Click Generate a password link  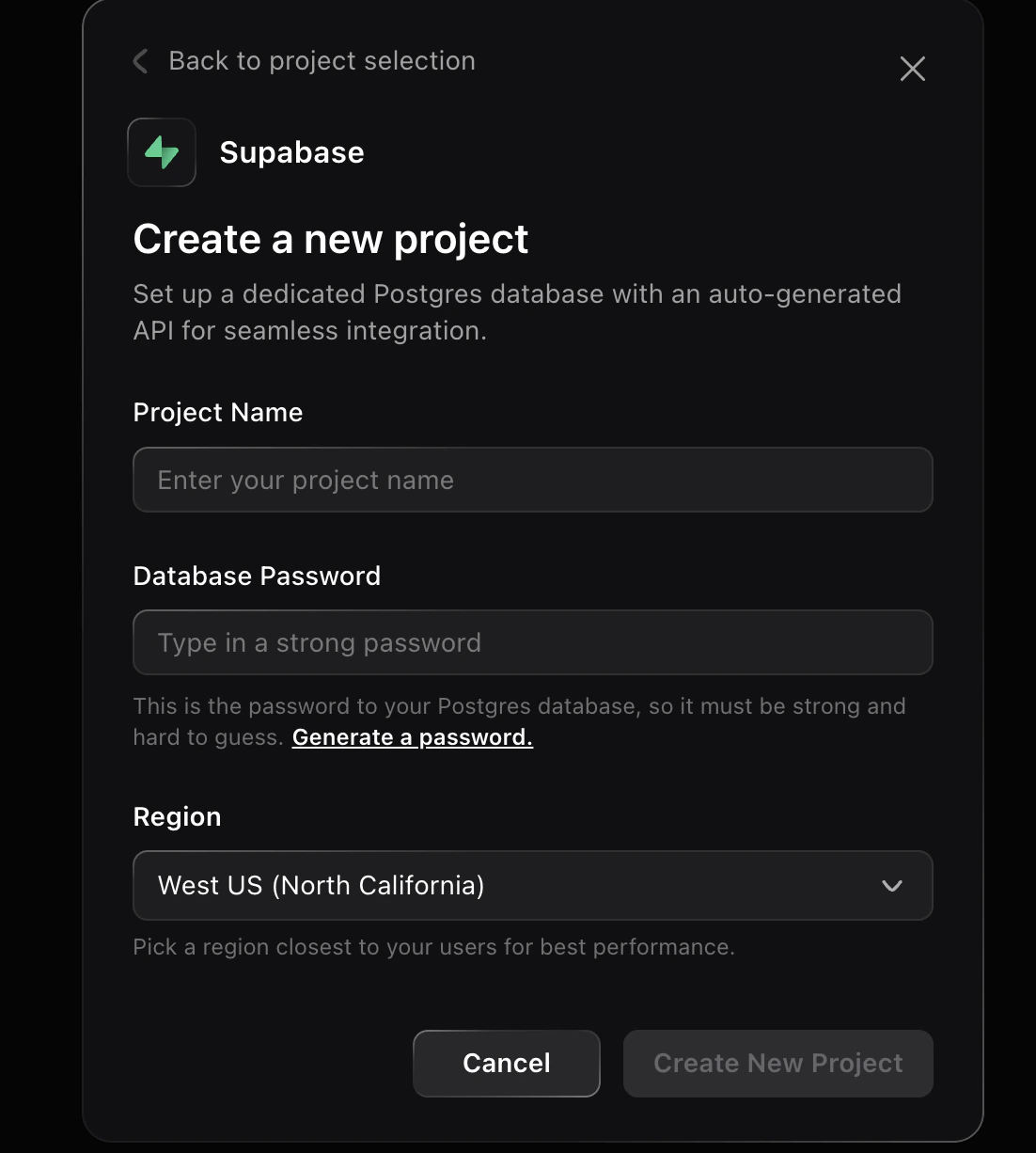[412, 736]
